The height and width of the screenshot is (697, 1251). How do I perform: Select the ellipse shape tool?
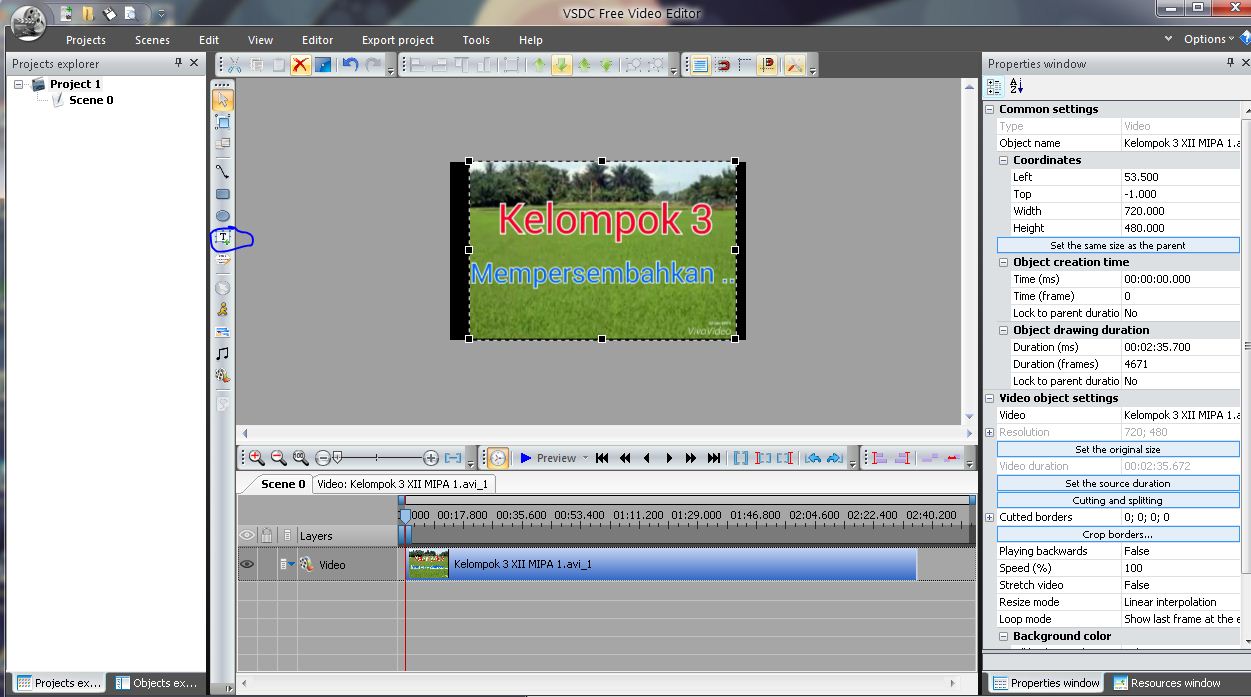tap(223, 216)
